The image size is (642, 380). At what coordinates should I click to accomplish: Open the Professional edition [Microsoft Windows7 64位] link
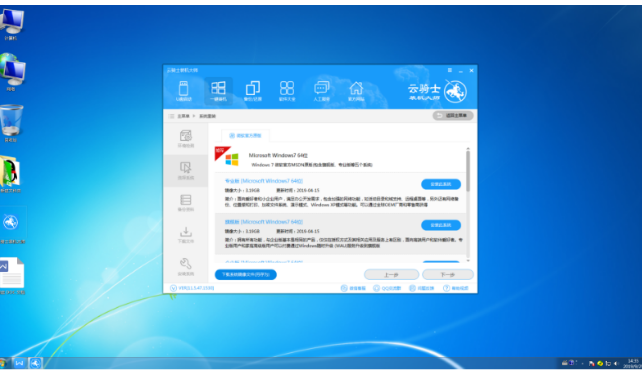[x=264, y=181]
